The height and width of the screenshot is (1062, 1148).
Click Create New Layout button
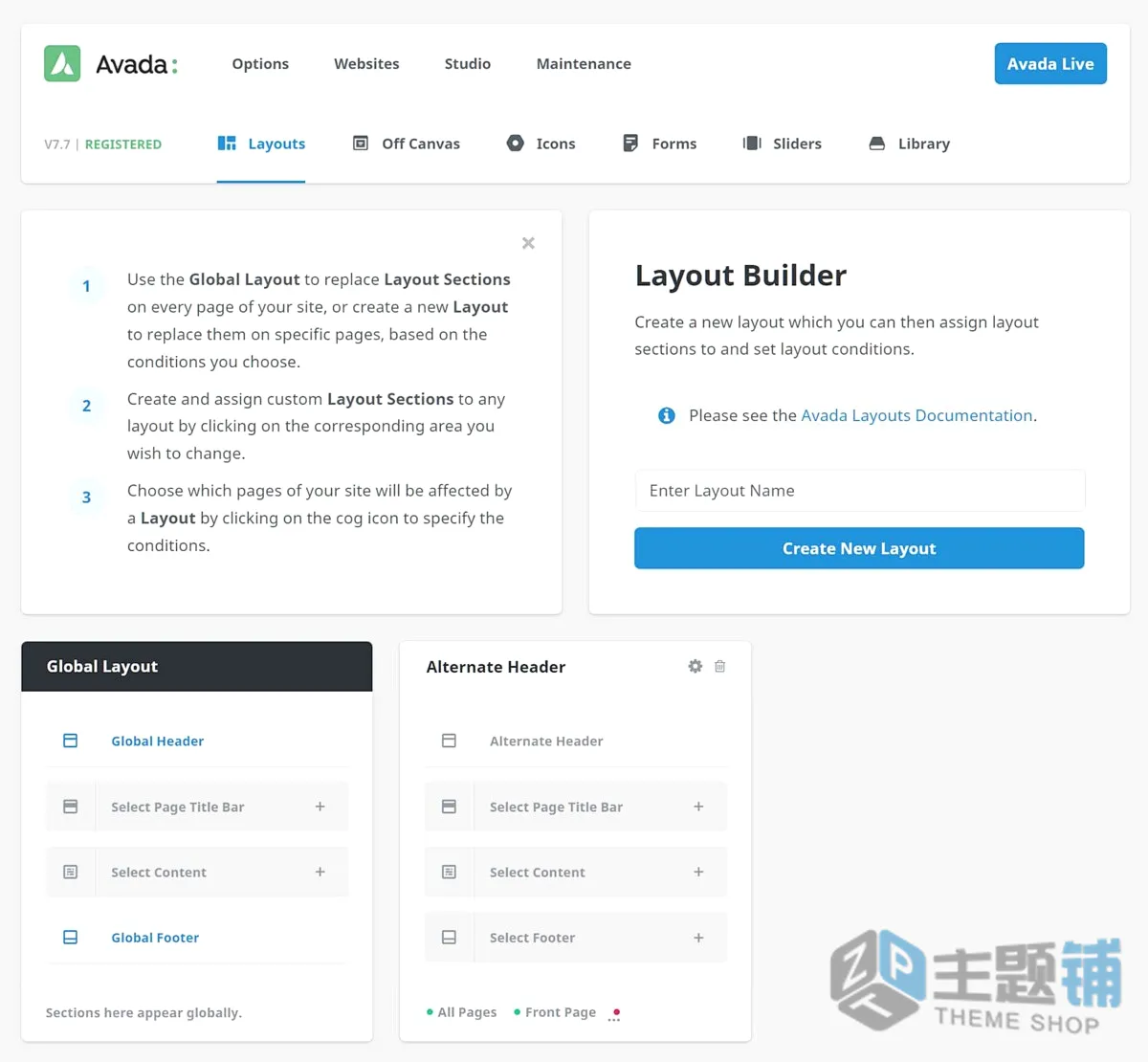coord(859,548)
